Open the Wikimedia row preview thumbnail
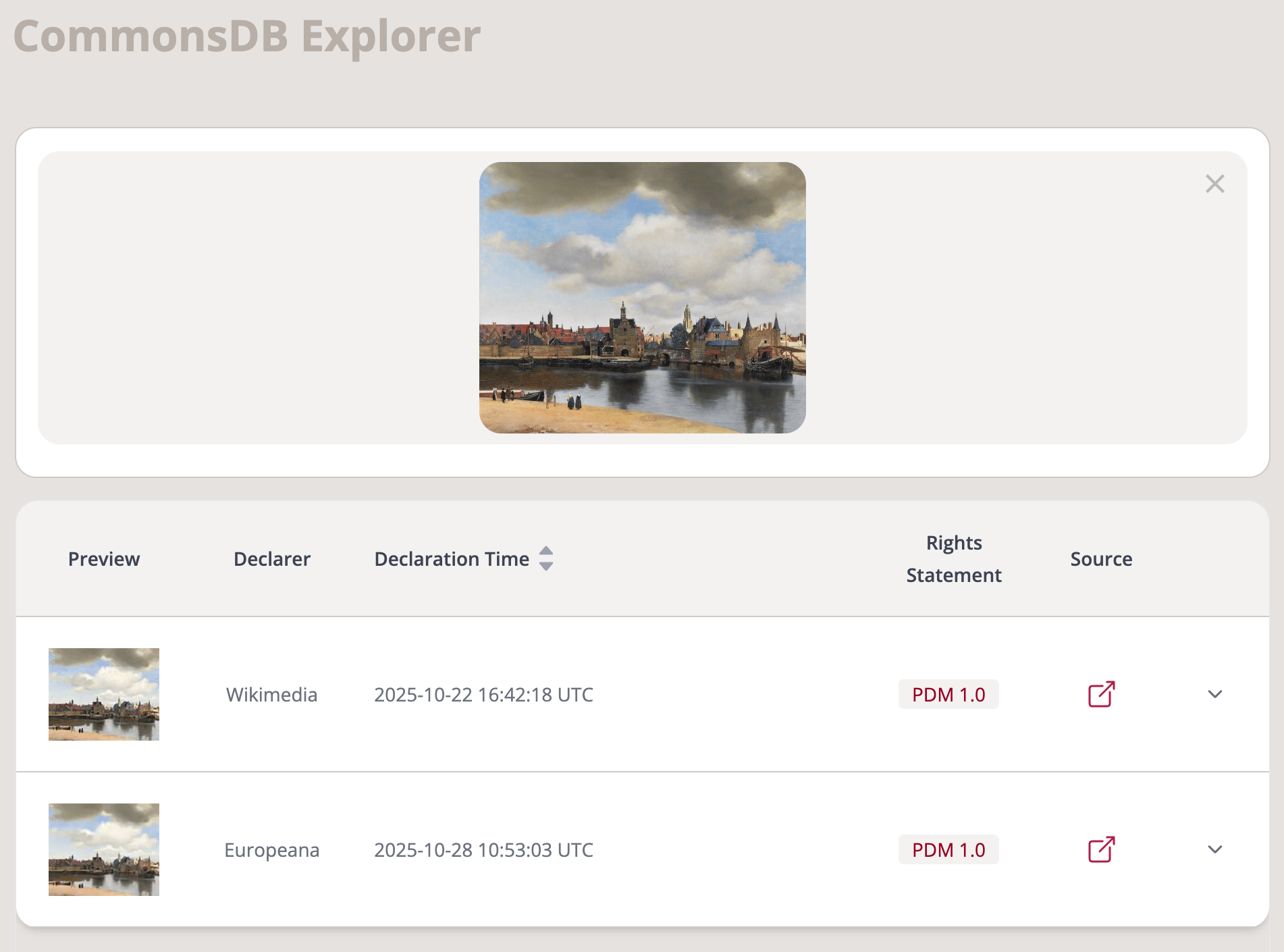Image resolution: width=1284 pixels, height=952 pixels. (104, 694)
